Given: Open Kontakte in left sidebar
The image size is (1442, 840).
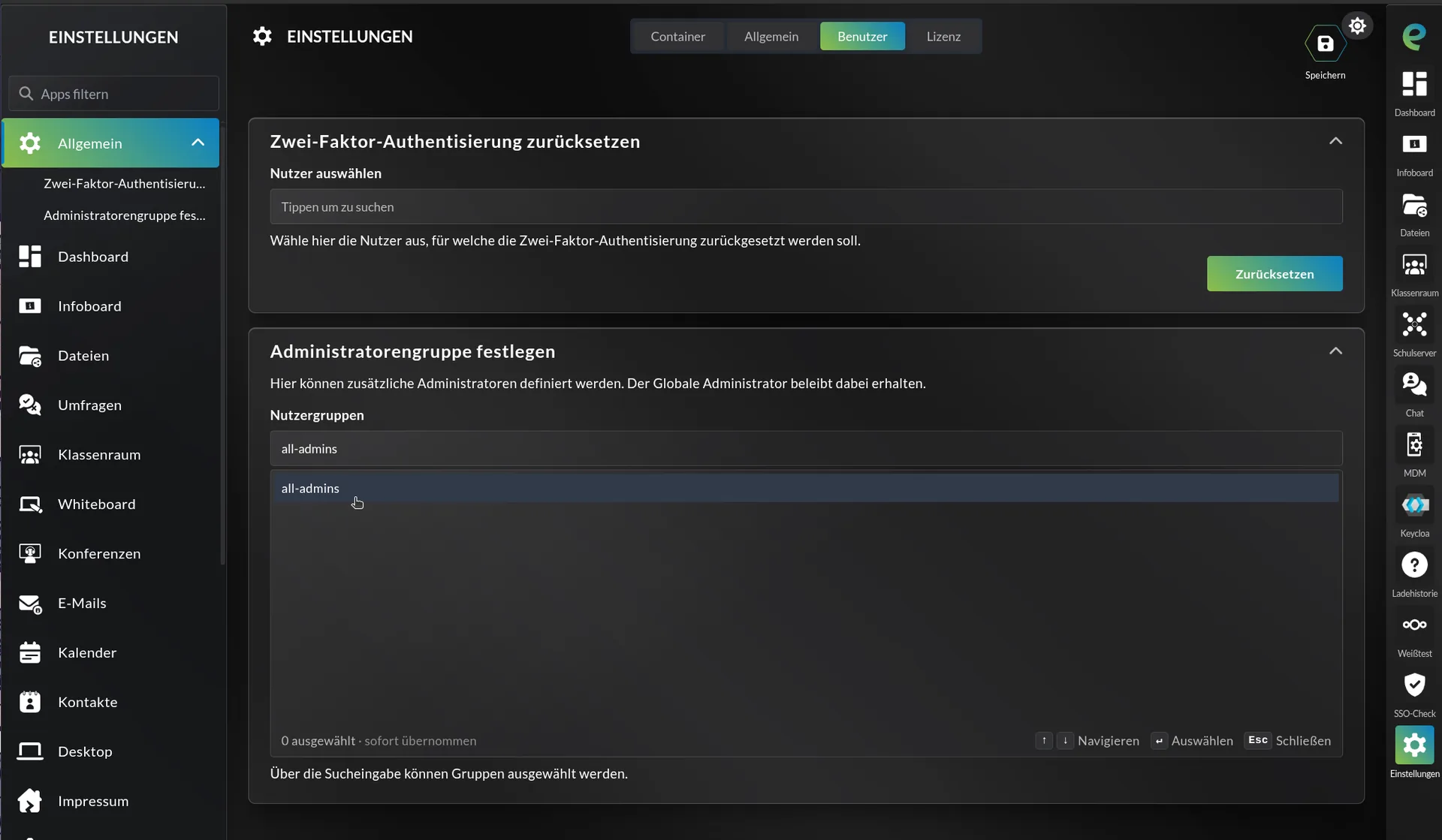Looking at the screenshot, I should 111,703.
